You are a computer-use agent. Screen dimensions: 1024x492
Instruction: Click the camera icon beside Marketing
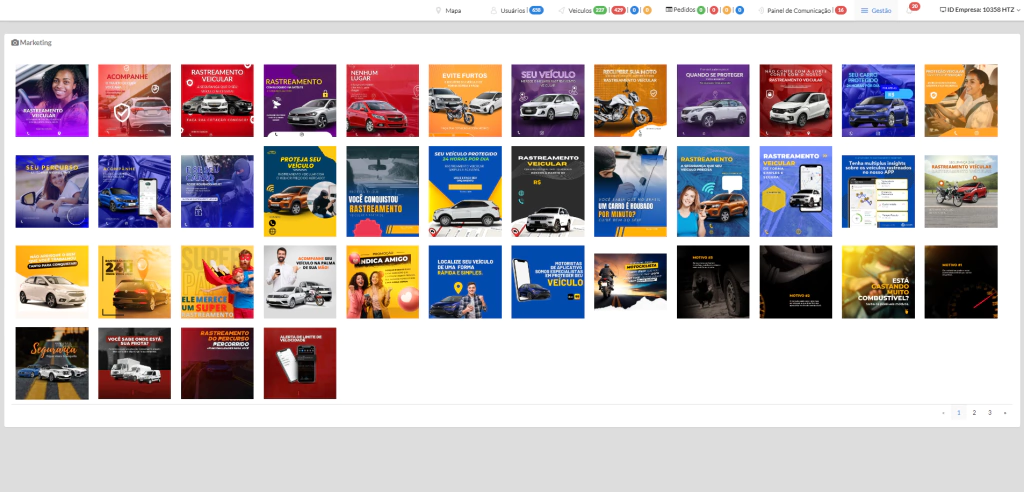[15, 43]
